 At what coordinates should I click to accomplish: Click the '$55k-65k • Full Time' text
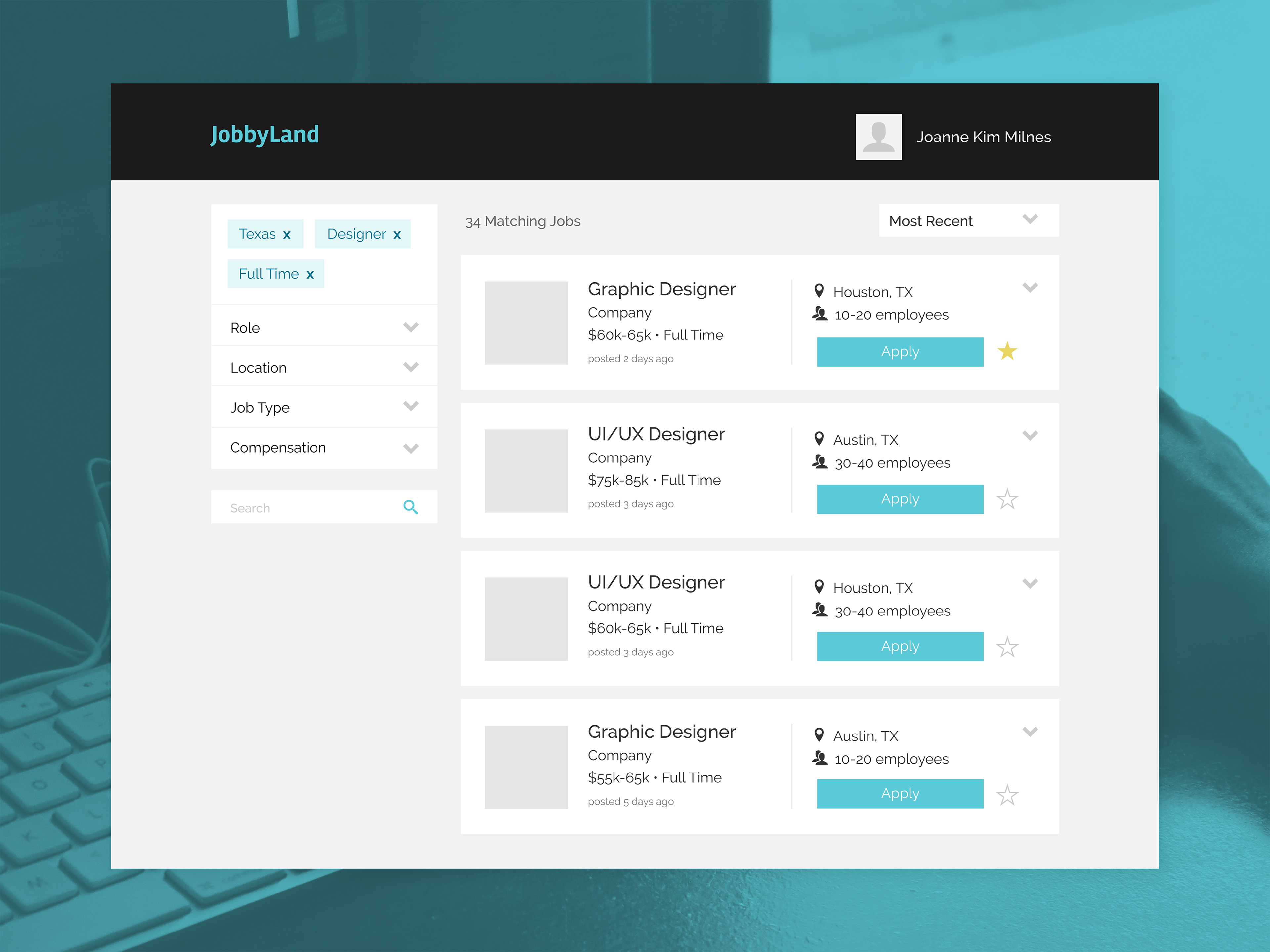tap(655, 778)
